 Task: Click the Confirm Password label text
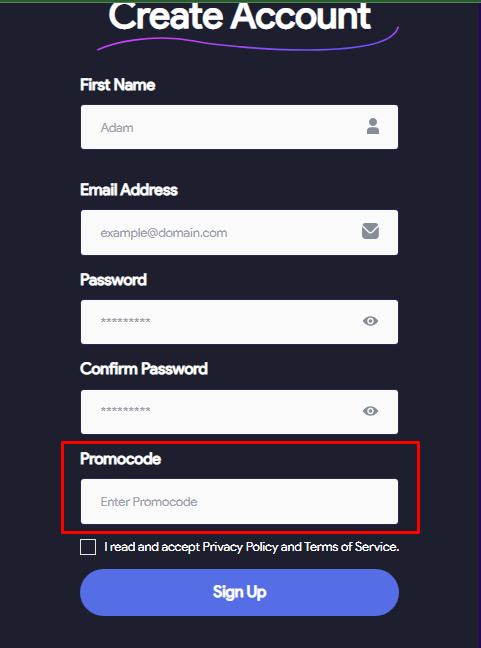[x=144, y=369]
